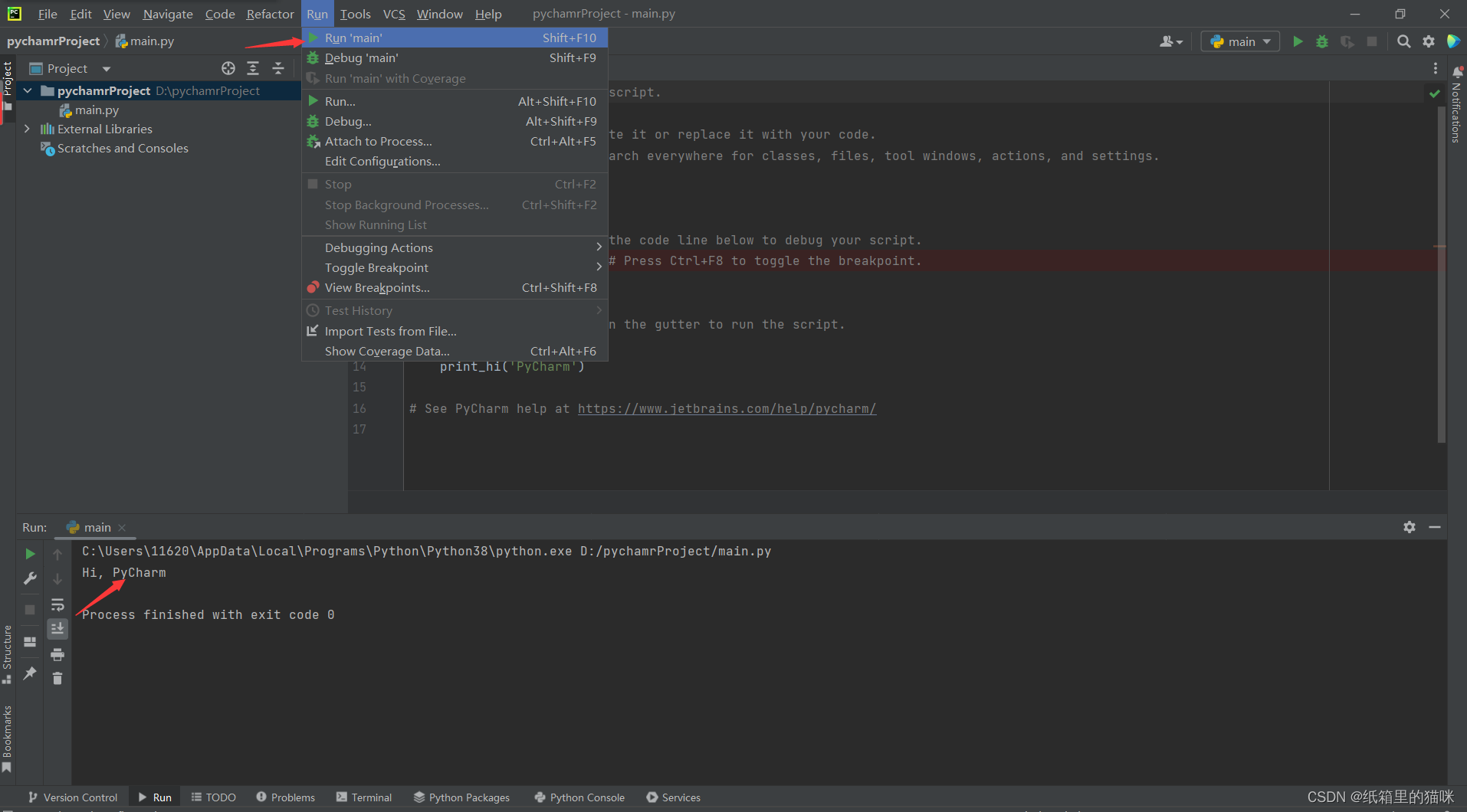Expand the Debugging Actions submenu
The width and height of the screenshot is (1467, 812).
click(455, 247)
